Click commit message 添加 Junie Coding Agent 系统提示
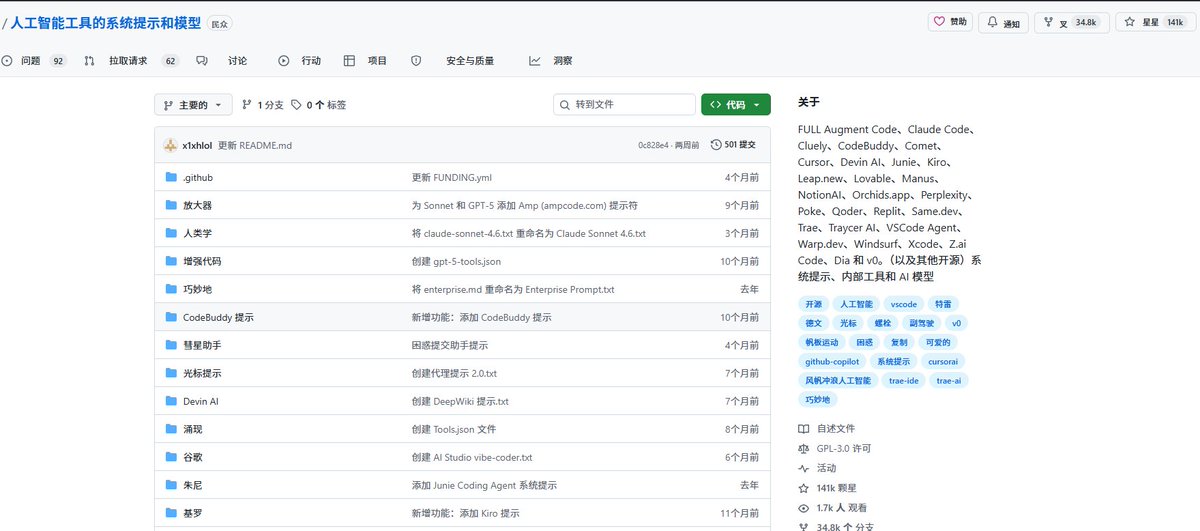Viewport: 1200px width, 531px height. [484, 486]
